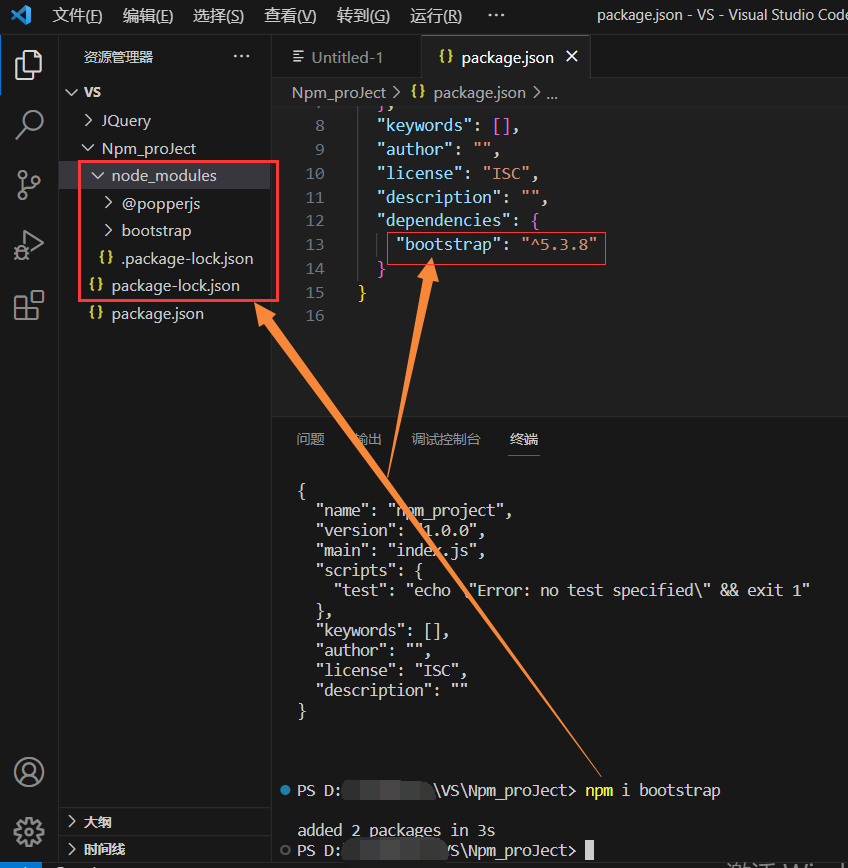Open the Manage gear icon
Image resolution: width=848 pixels, height=868 pixels.
click(29, 831)
